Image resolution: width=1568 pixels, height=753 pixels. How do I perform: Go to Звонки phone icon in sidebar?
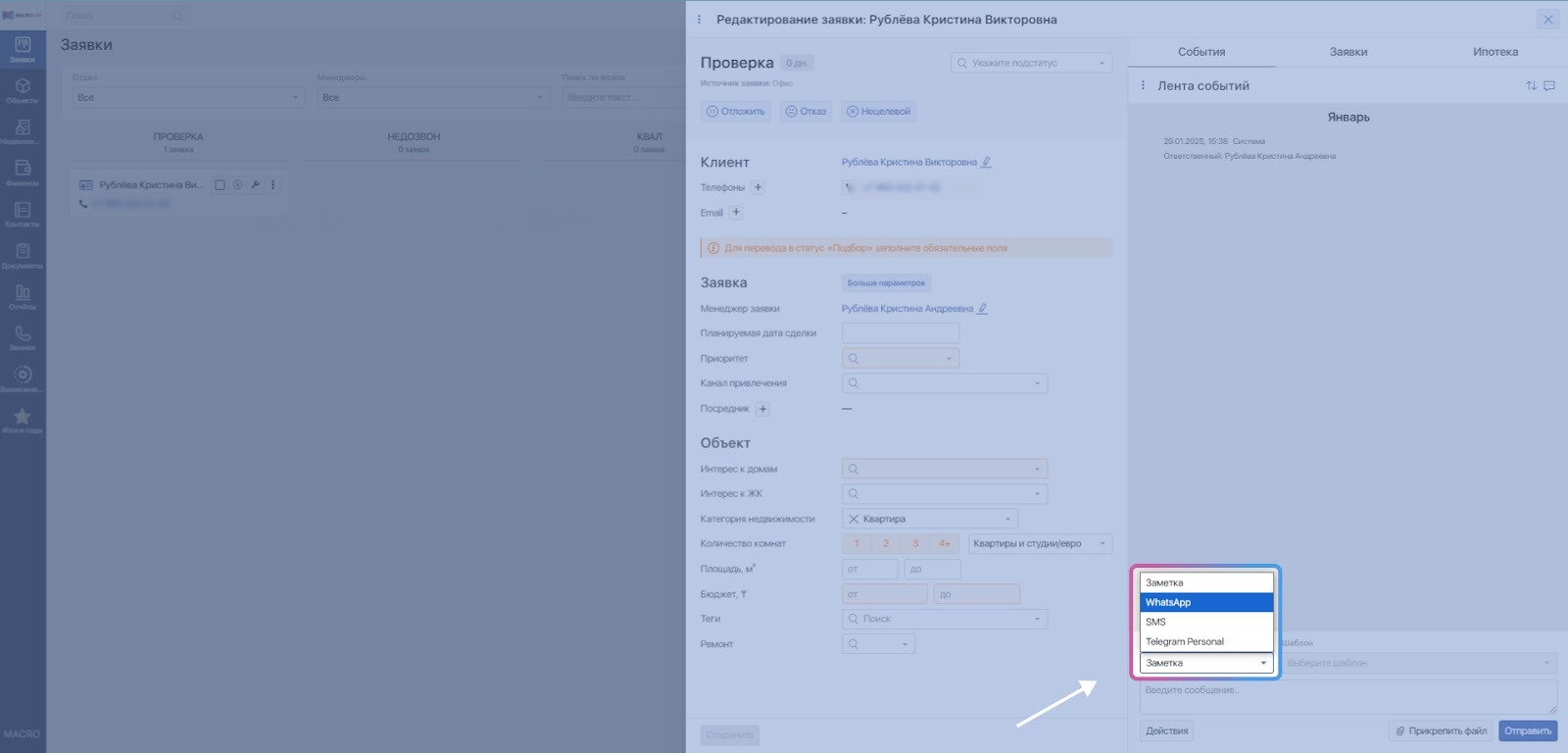click(23, 337)
